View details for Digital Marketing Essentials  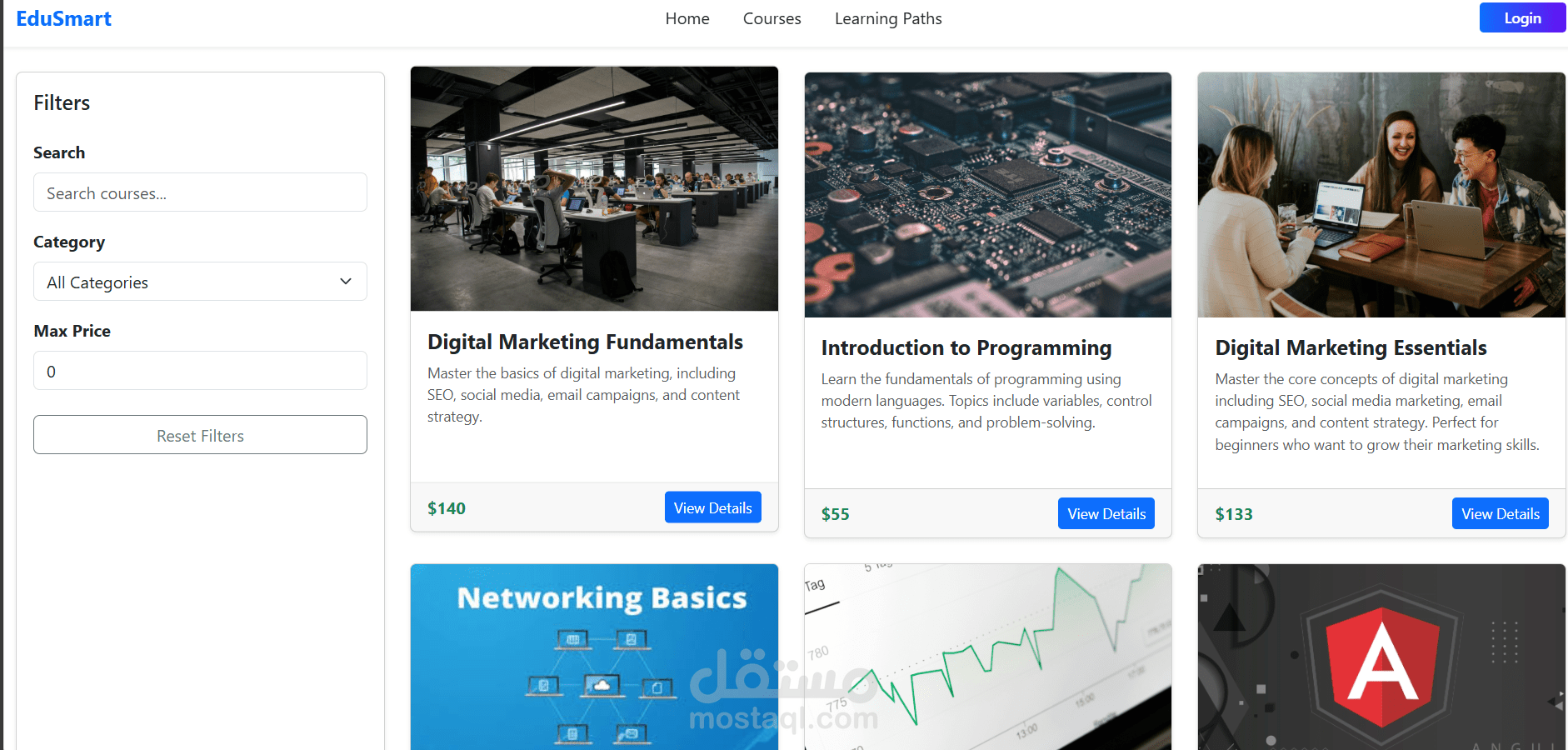tap(1500, 513)
